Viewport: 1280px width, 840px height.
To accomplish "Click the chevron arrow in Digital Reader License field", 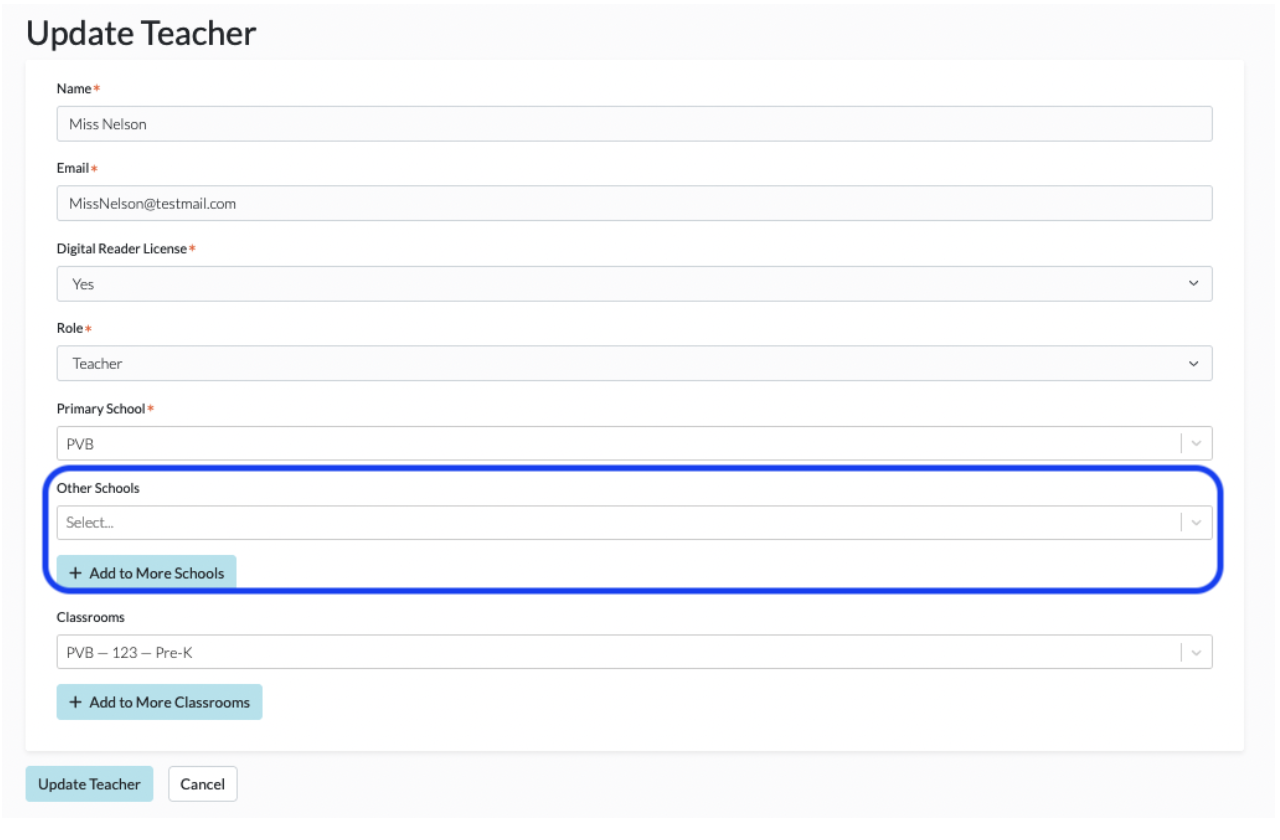I will click(1193, 284).
